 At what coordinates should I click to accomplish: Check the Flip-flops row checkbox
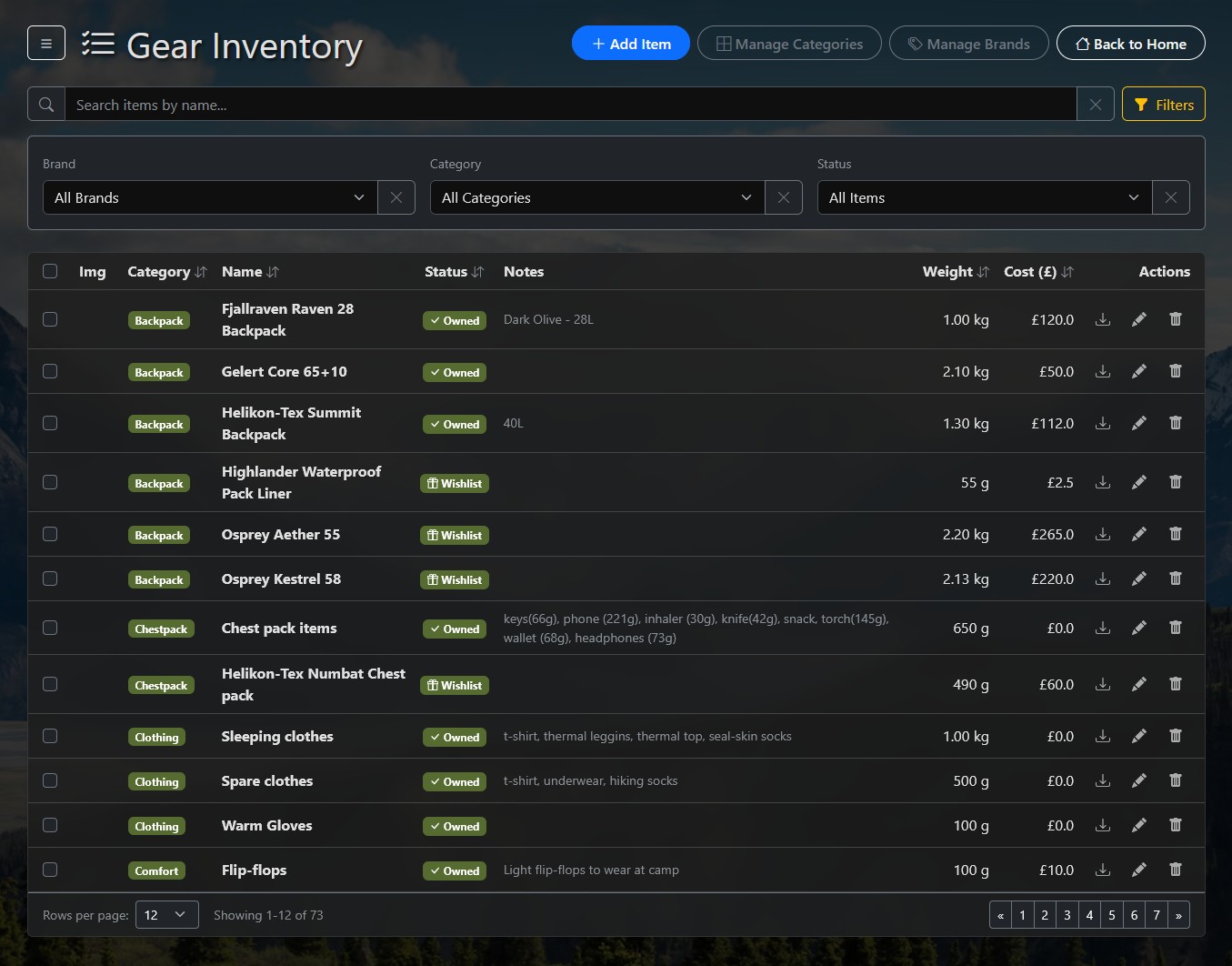tap(50, 870)
